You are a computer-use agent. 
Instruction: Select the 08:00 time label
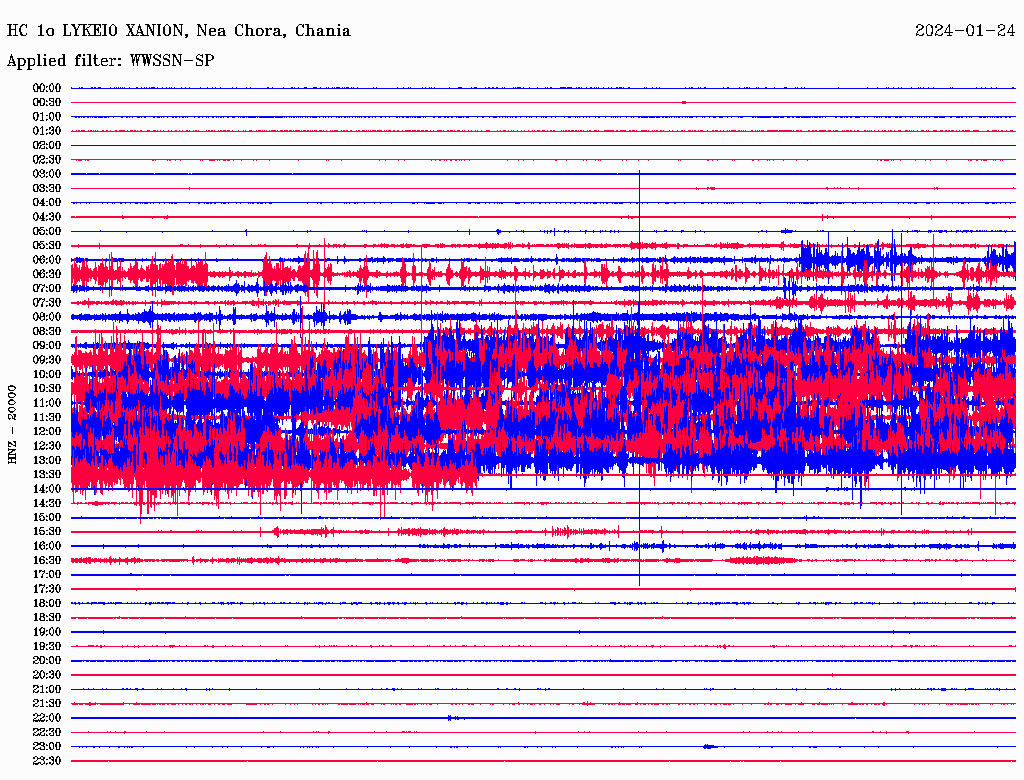47,317
